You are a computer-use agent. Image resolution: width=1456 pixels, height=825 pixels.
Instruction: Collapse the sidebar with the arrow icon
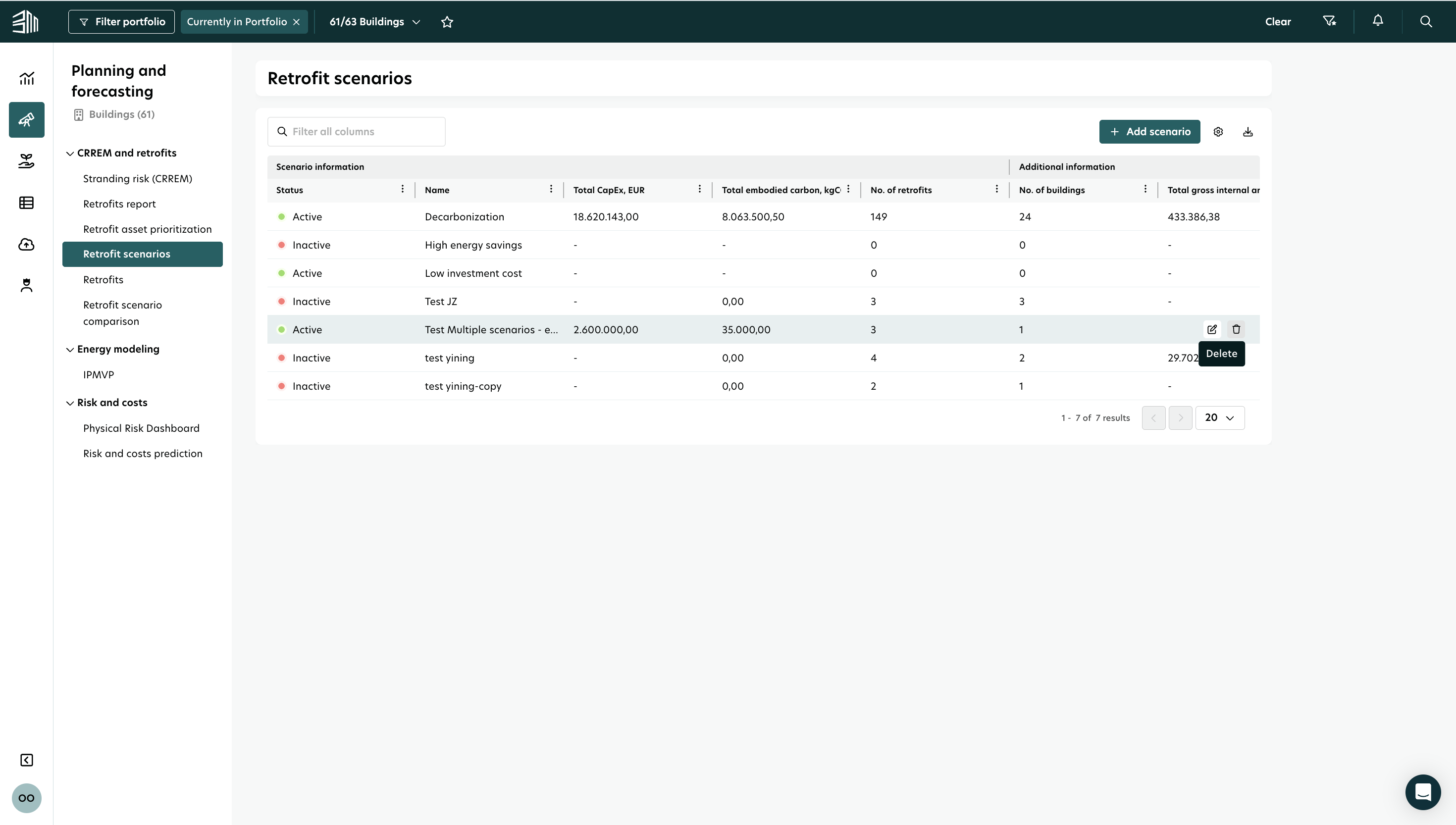pos(27,760)
